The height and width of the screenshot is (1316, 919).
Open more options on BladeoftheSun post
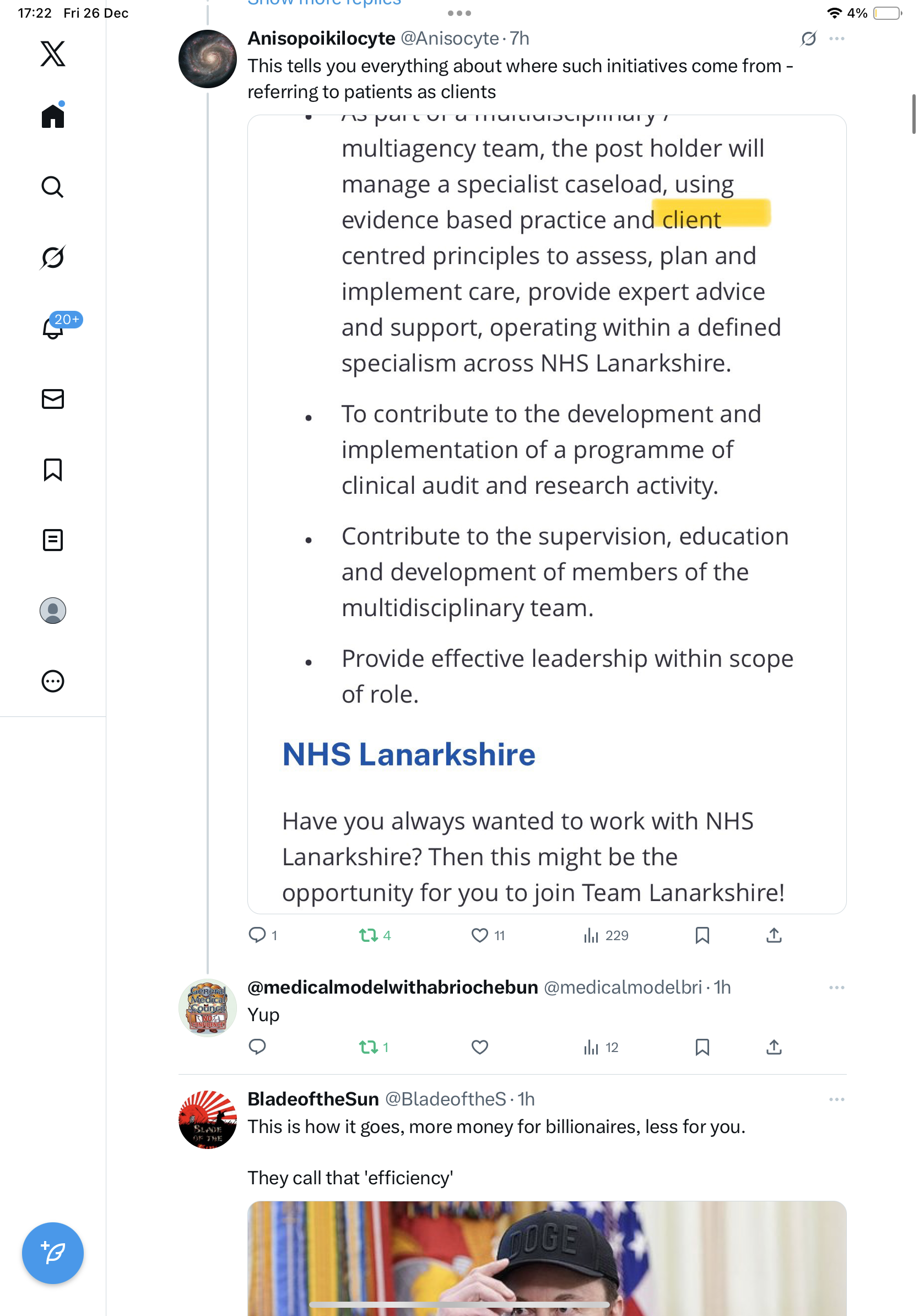[x=836, y=1099]
